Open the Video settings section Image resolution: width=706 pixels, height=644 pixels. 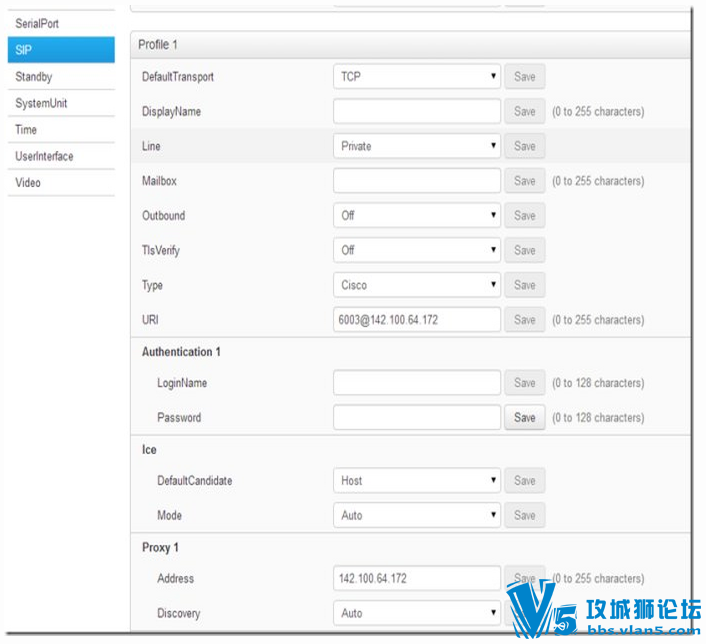(x=61, y=183)
